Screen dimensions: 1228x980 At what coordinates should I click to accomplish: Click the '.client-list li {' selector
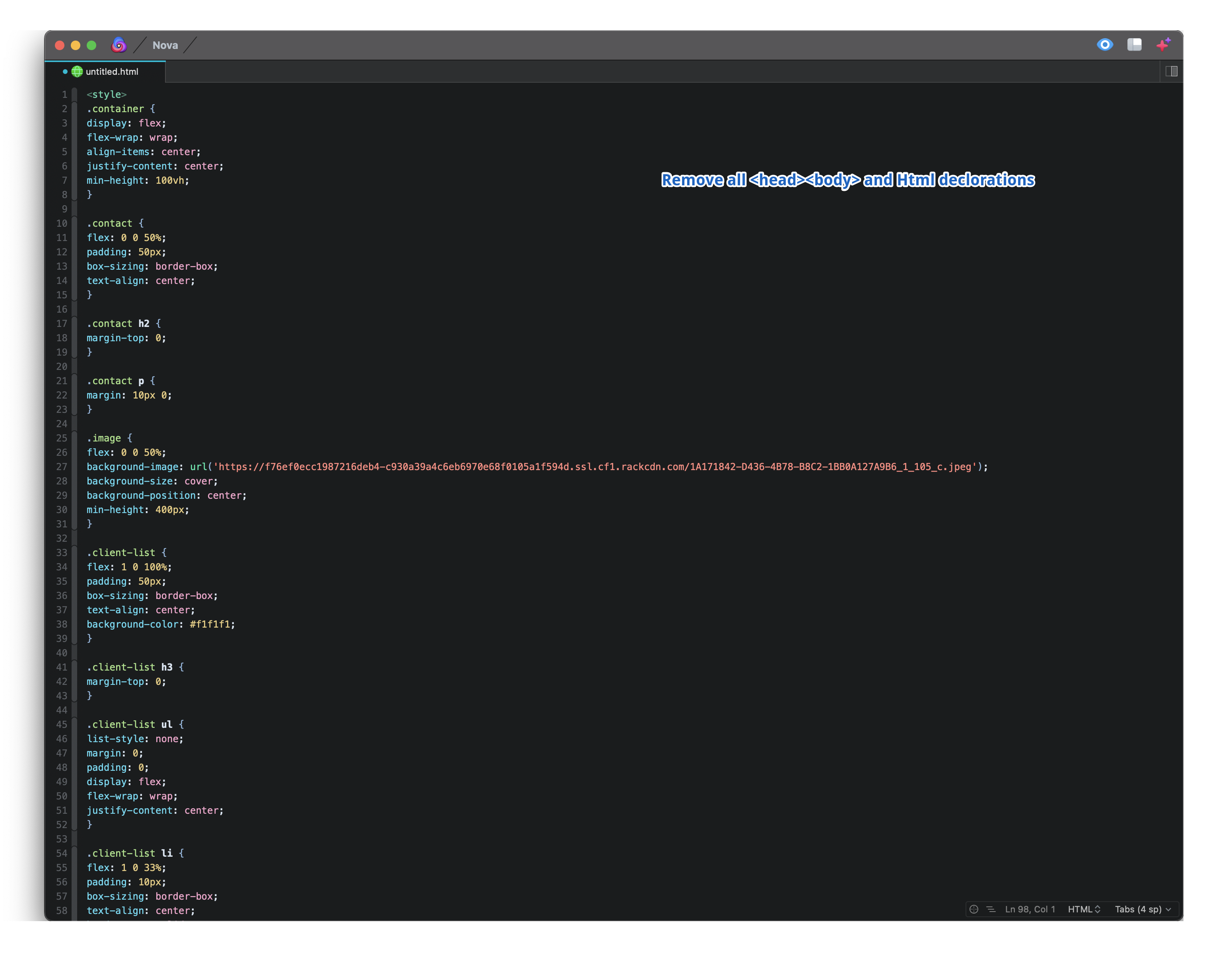coord(135,853)
